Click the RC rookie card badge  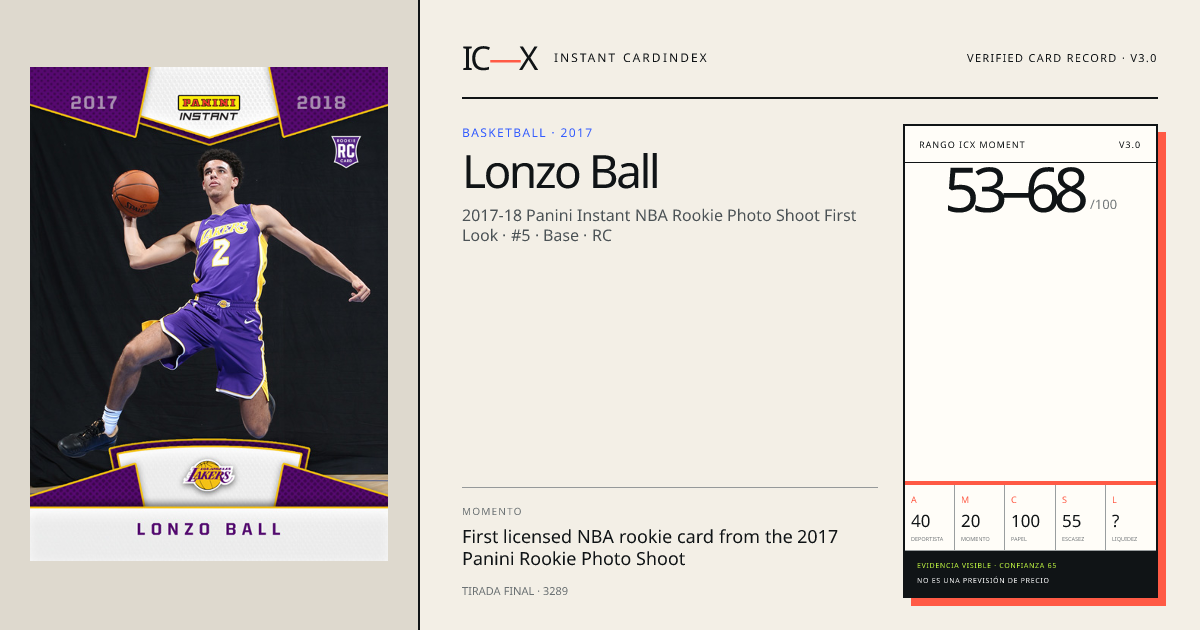click(x=346, y=150)
